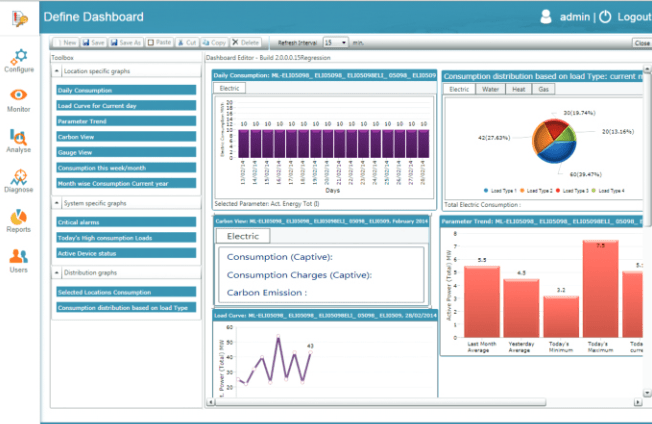Image resolution: width=652 pixels, height=424 pixels.
Task: Open the Configure section in sidebar
Action: click(x=18, y=58)
